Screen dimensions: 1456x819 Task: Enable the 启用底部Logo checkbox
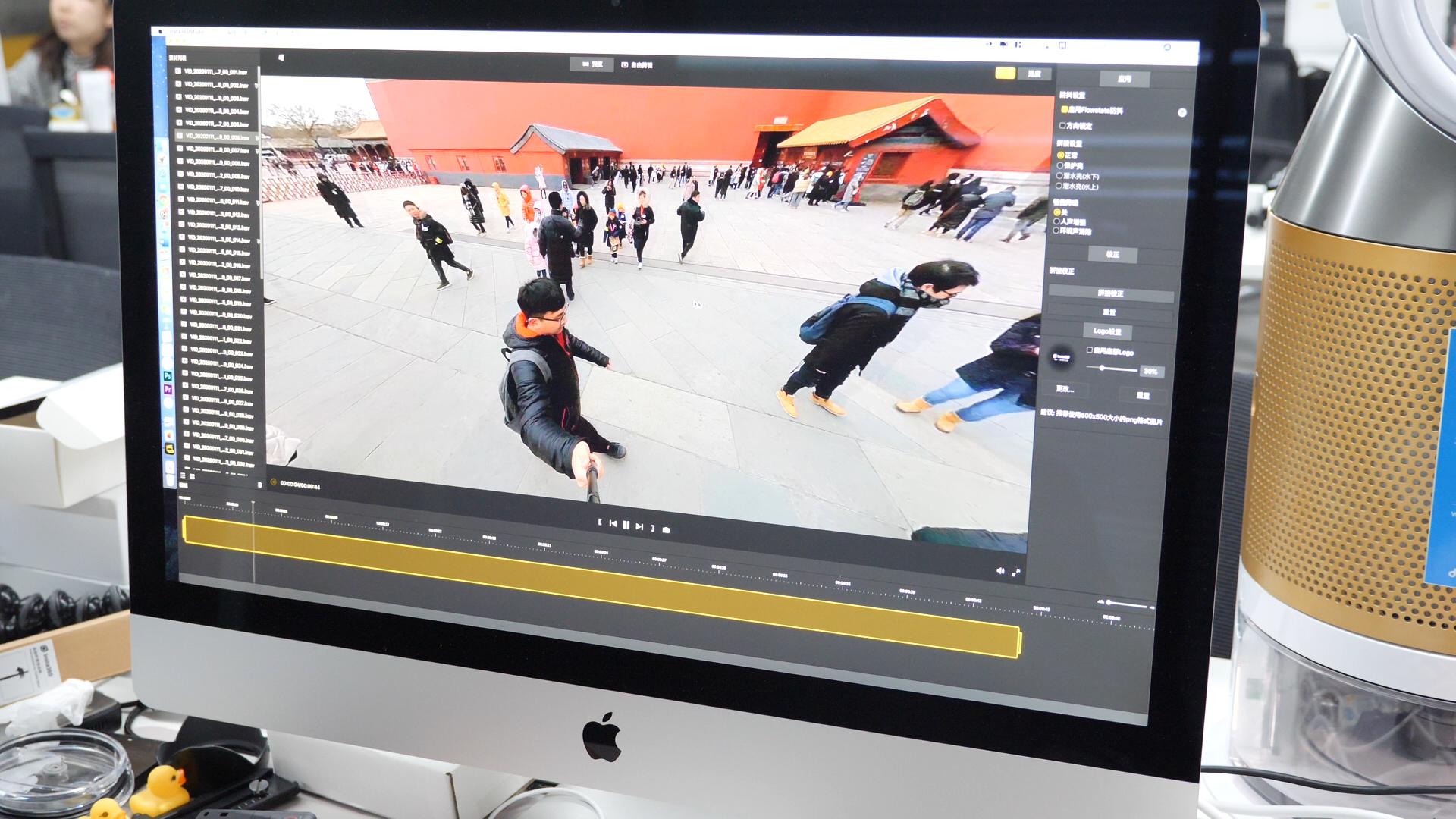[x=1090, y=350]
